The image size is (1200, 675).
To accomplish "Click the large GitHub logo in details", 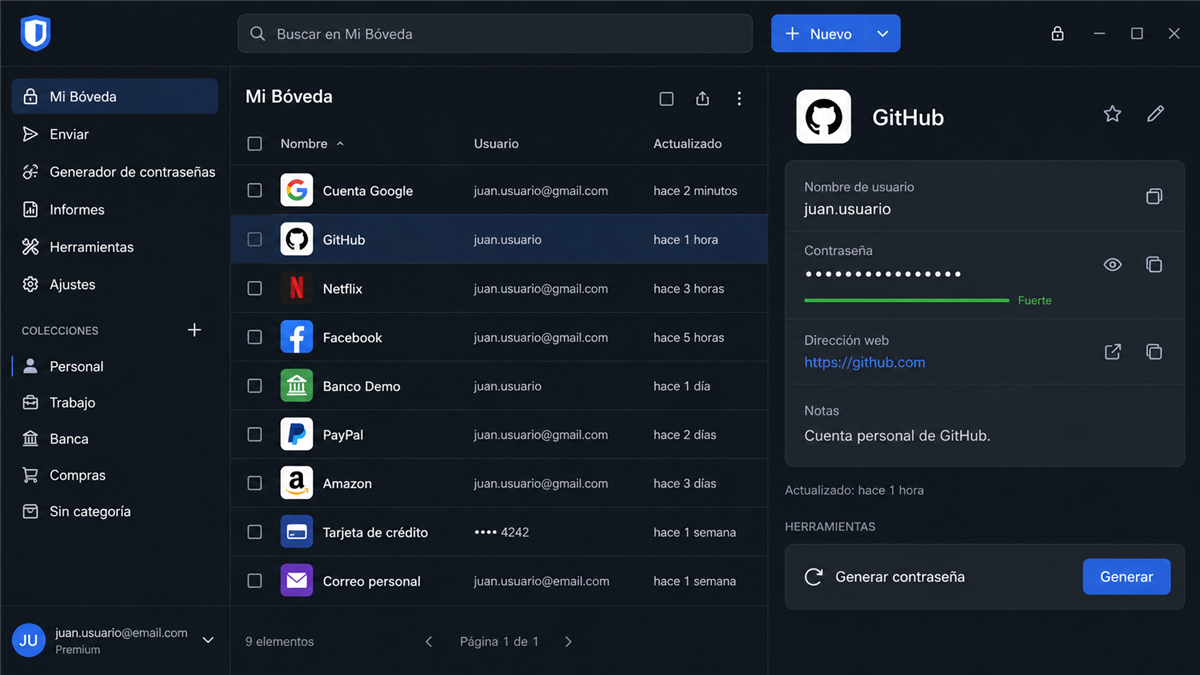I will click(x=824, y=117).
